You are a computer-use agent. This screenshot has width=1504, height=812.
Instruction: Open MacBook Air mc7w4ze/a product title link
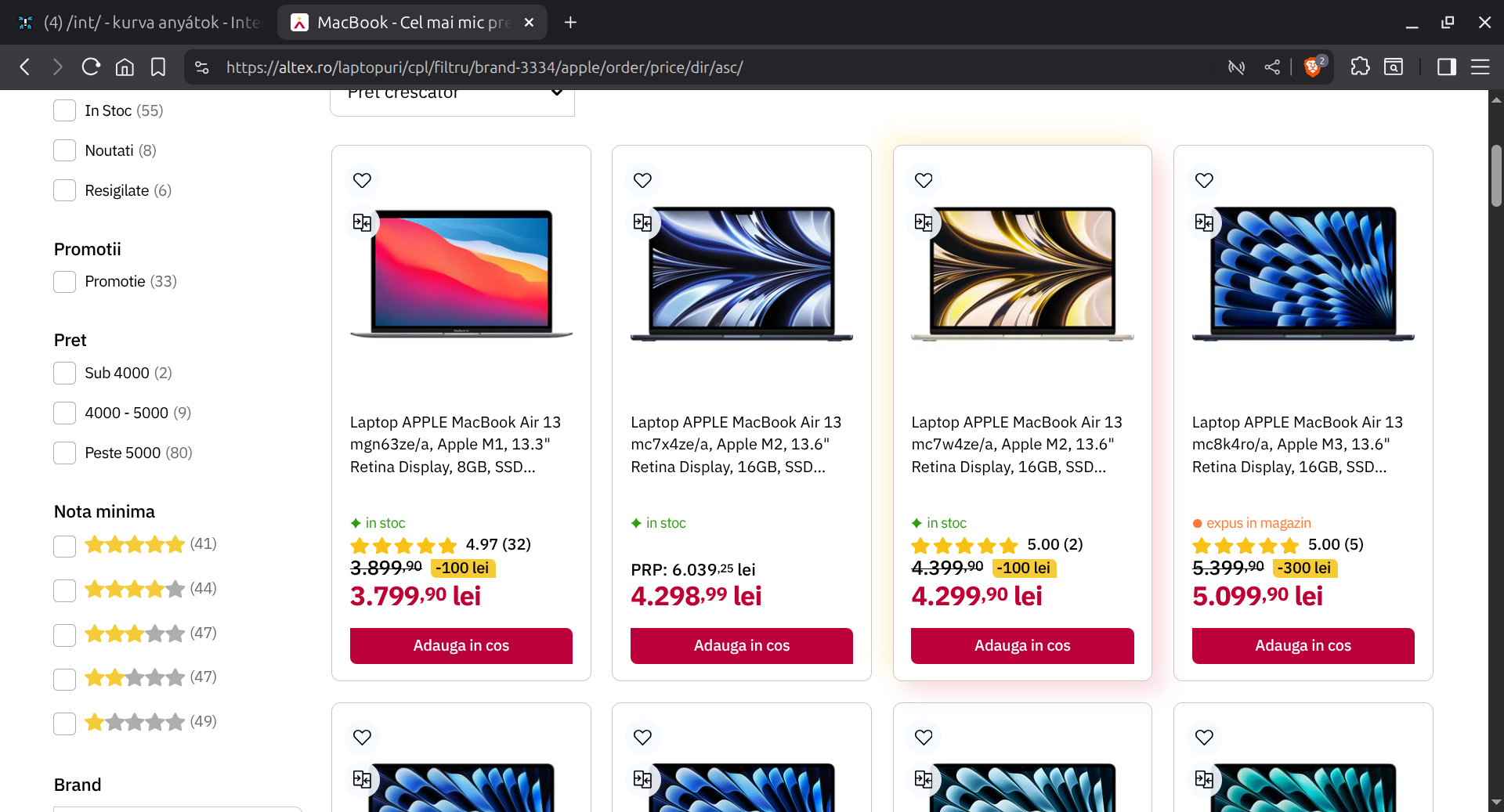[x=1016, y=444]
